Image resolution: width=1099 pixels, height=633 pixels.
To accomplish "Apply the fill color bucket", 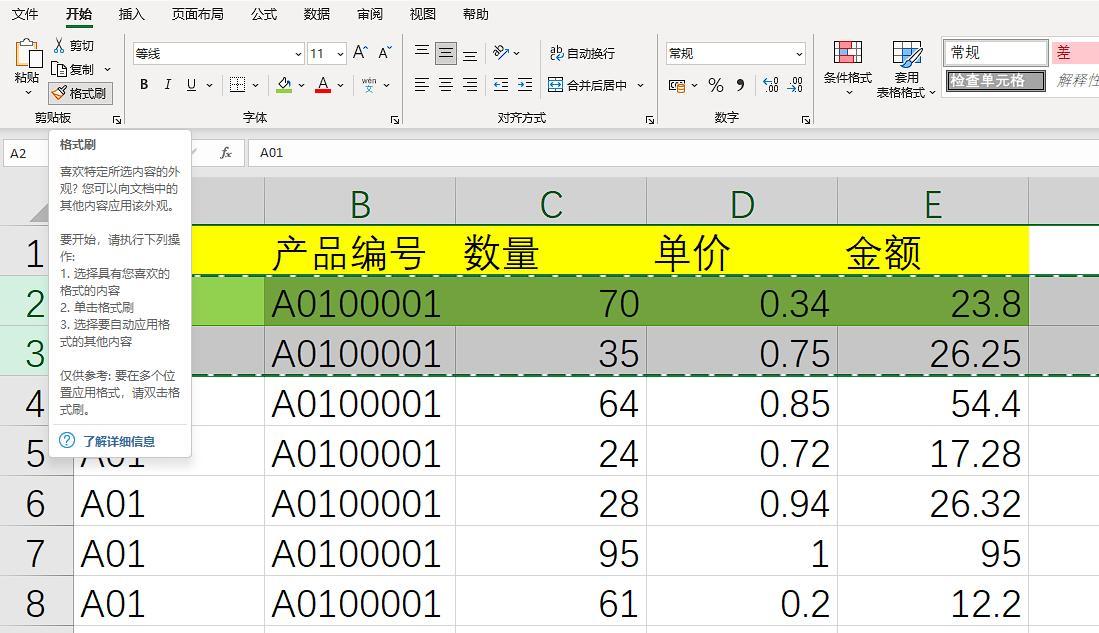I will coord(284,85).
